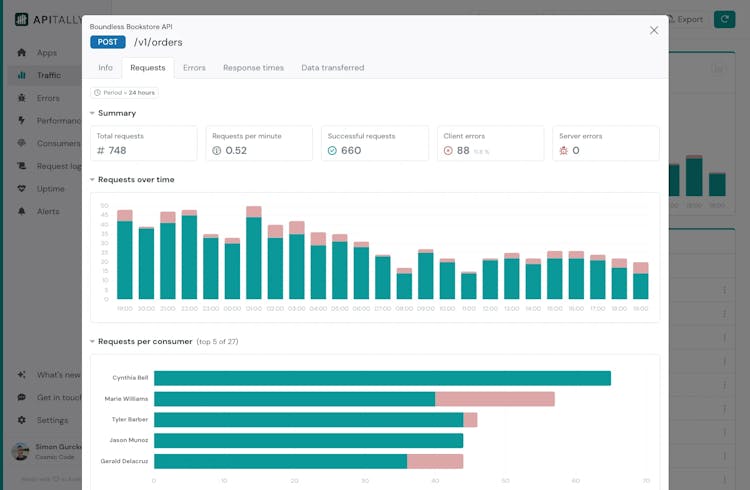Click the Traffic bar chart icon

click(x=22, y=75)
